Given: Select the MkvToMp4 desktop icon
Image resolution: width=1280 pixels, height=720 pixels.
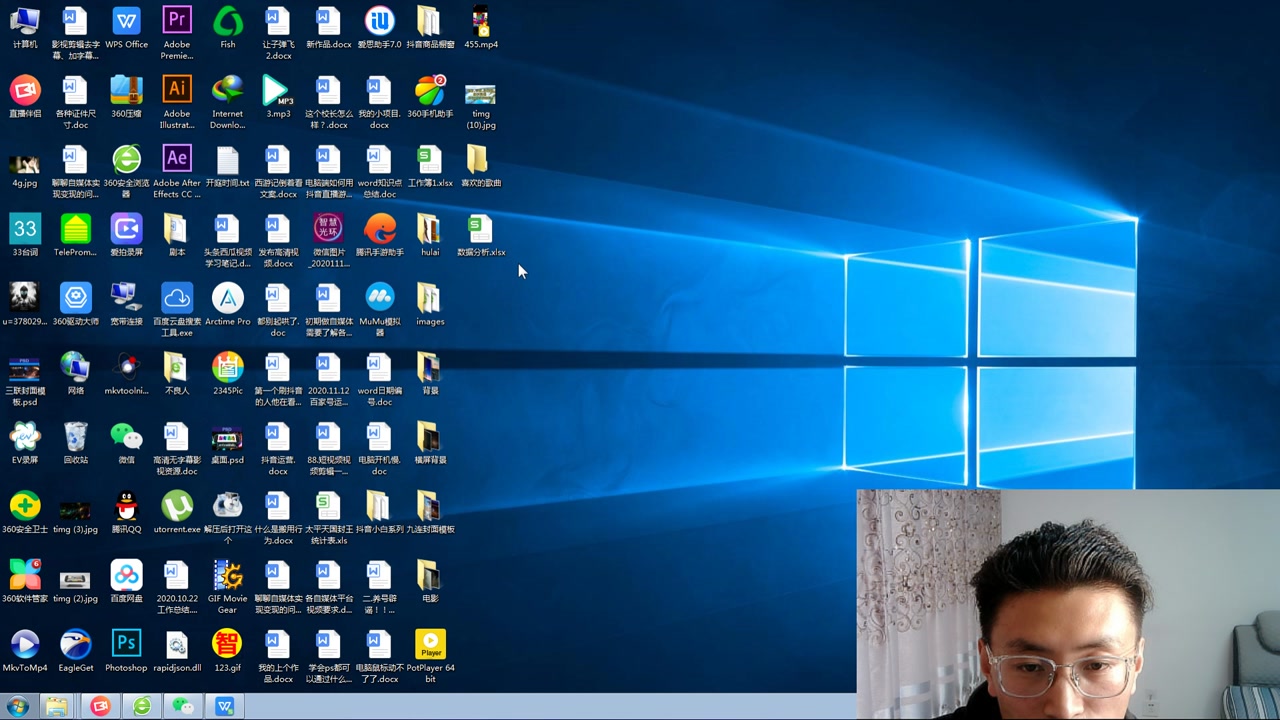Looking at the screenshot, I should click(x=25, y=650).
